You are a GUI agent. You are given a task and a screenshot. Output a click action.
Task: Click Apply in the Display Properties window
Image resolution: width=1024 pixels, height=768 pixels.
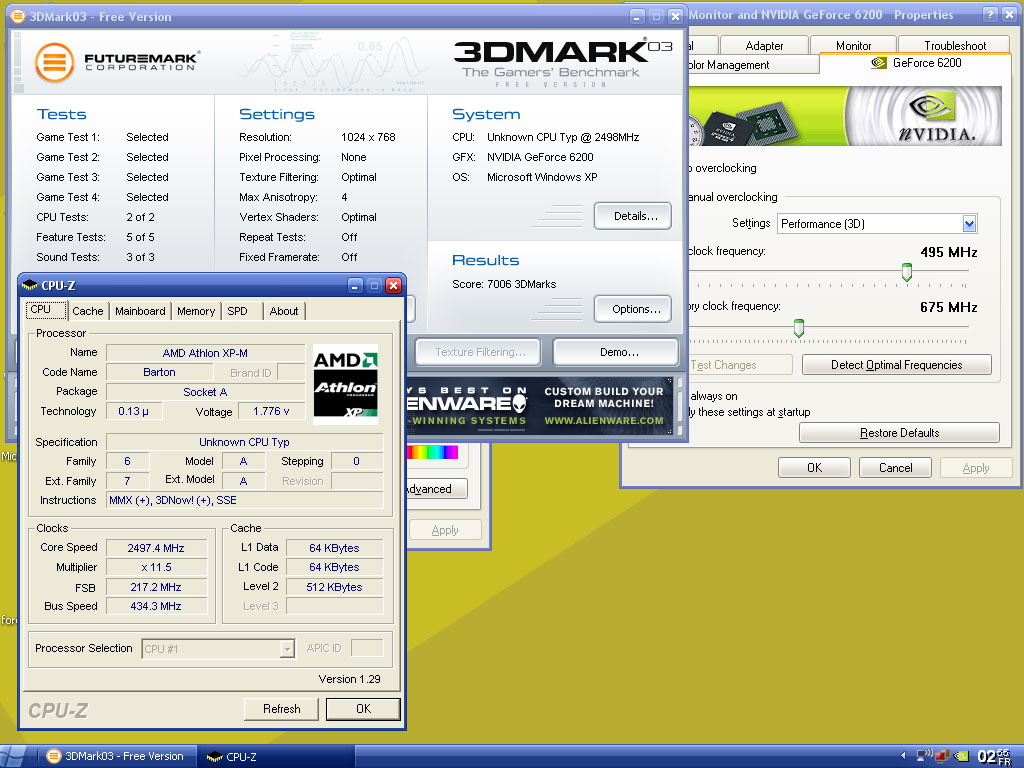click(x=445, y=530)
